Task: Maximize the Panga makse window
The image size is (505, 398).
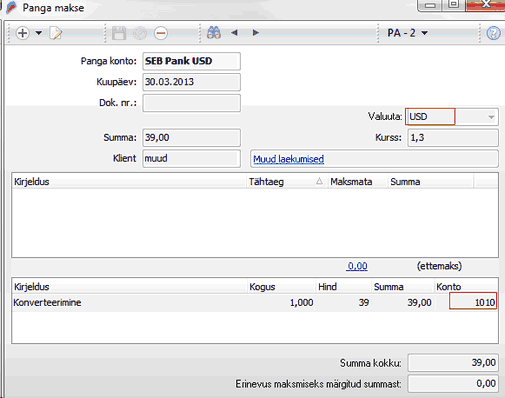Action: point(453,5)
